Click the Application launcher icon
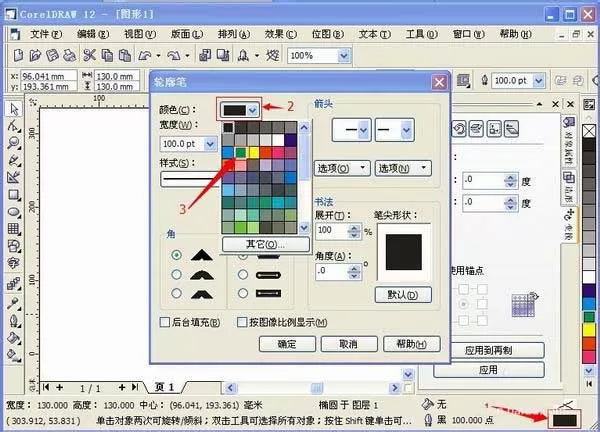This screenshot has width=600, height=432. pos(243,56)
